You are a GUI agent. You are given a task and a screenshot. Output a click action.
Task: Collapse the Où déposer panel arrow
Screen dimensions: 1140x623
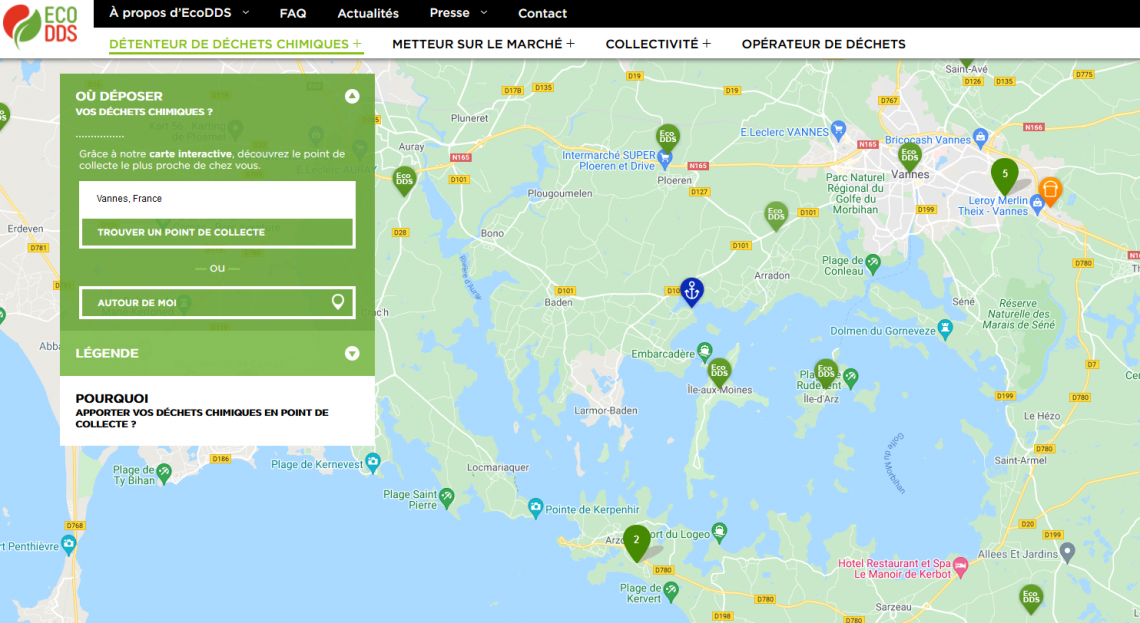352,96
